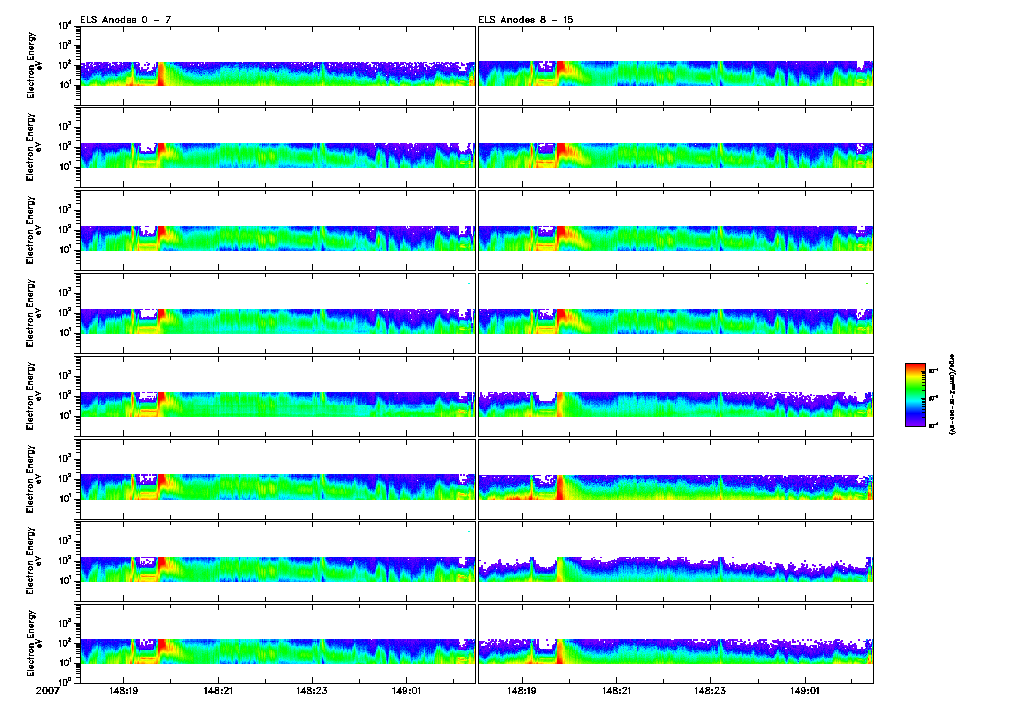The height and width of the screenshot is (708, 1024).
Task: Click the 10^4 tick label on the top panel
Action: (x=65, y=25)
